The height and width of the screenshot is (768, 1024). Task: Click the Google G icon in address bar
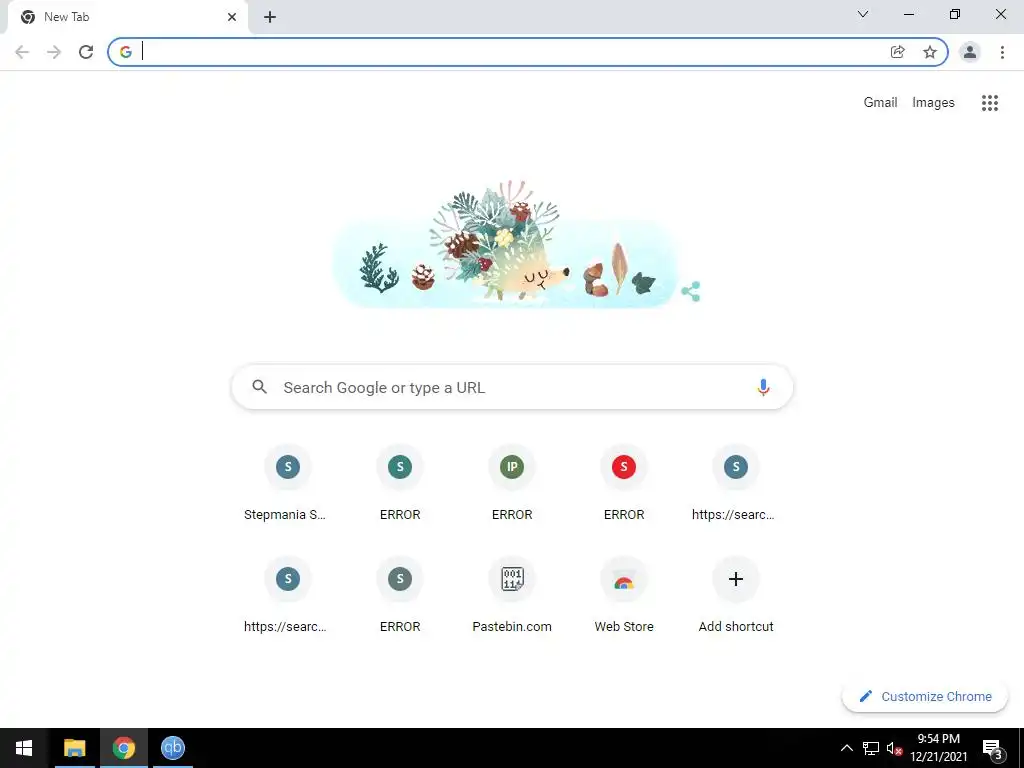125,52
